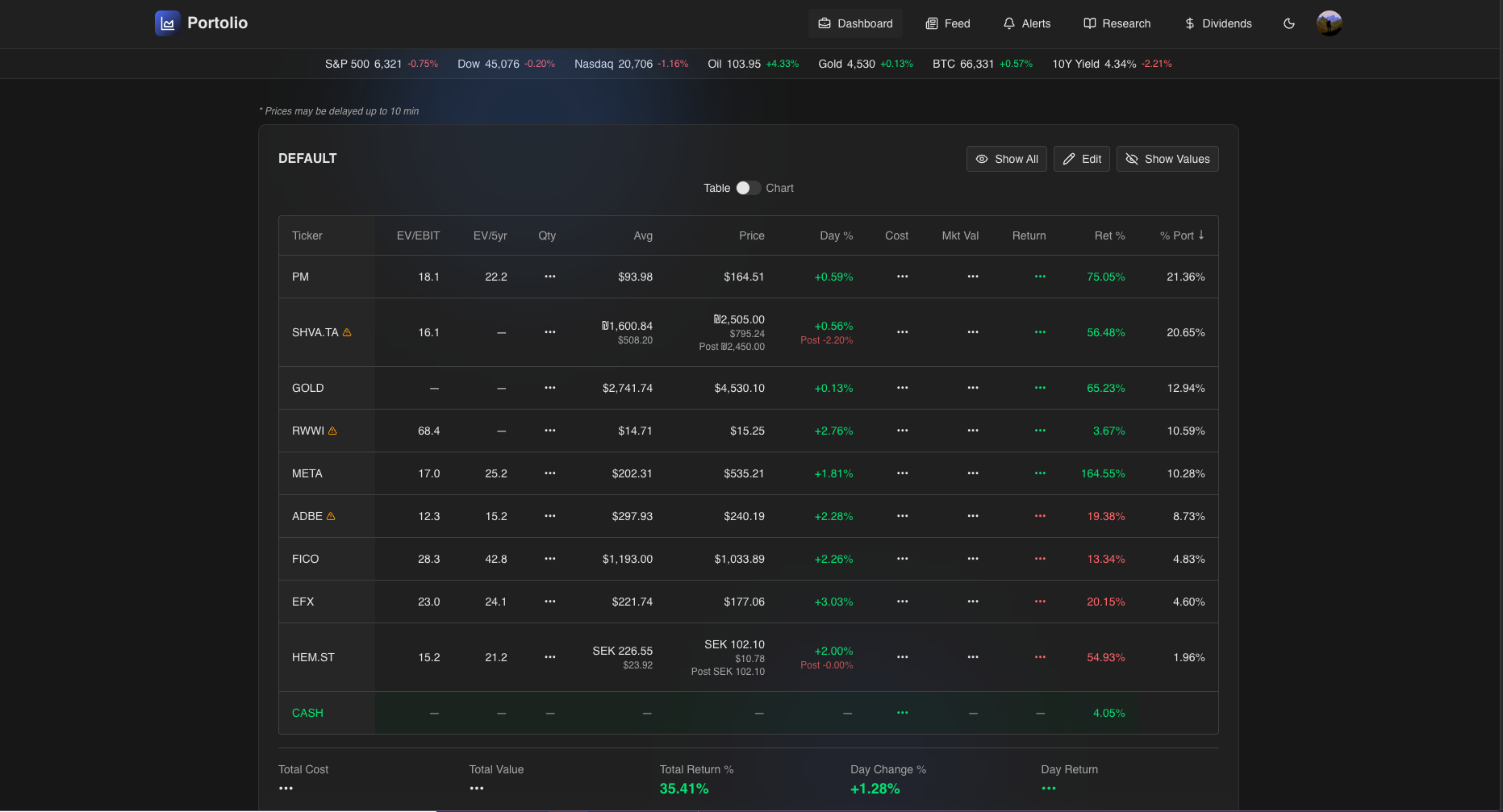Viewport: 1503px width, 812px height.
Task: Reveal hidden Mkt Val for ADBE row
Action: (x=973, y=516)
